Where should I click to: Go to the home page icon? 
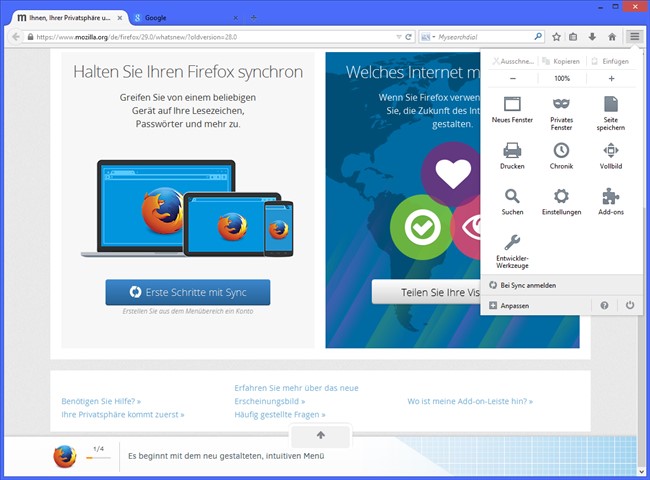pyautogui.click(x=612, y=37)
